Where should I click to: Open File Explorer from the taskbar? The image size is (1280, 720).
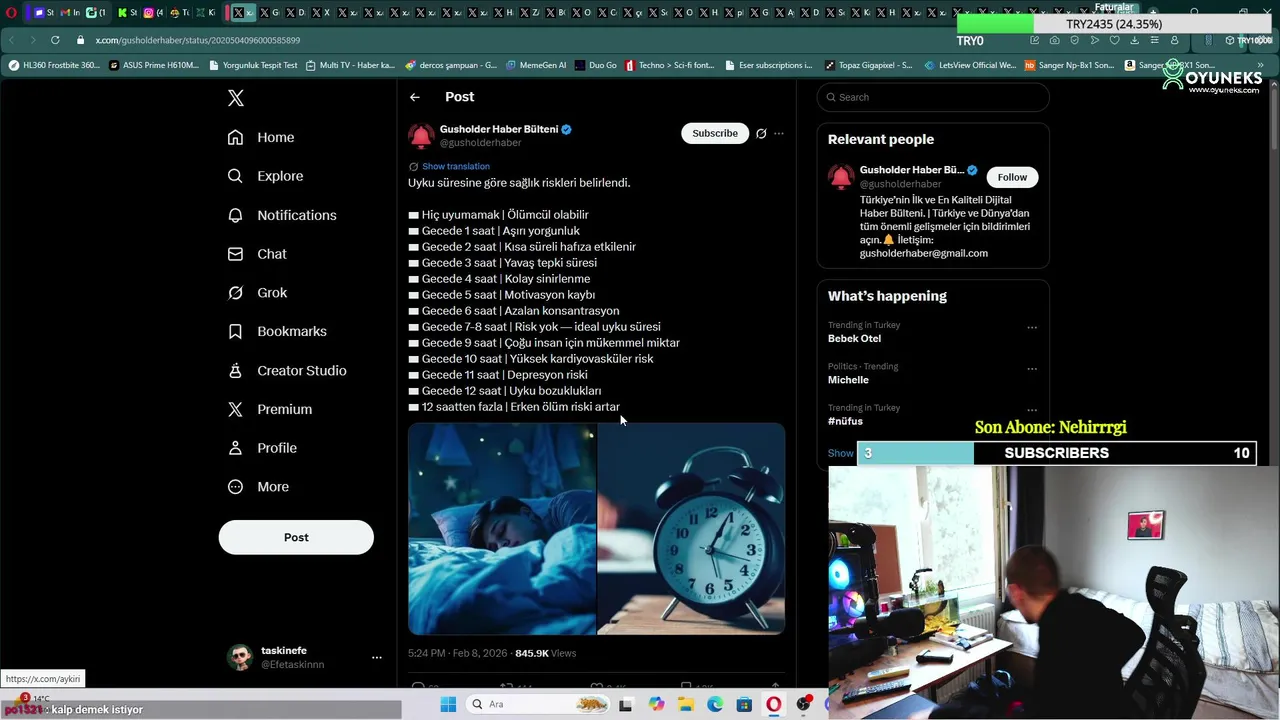tap(686, 705)
